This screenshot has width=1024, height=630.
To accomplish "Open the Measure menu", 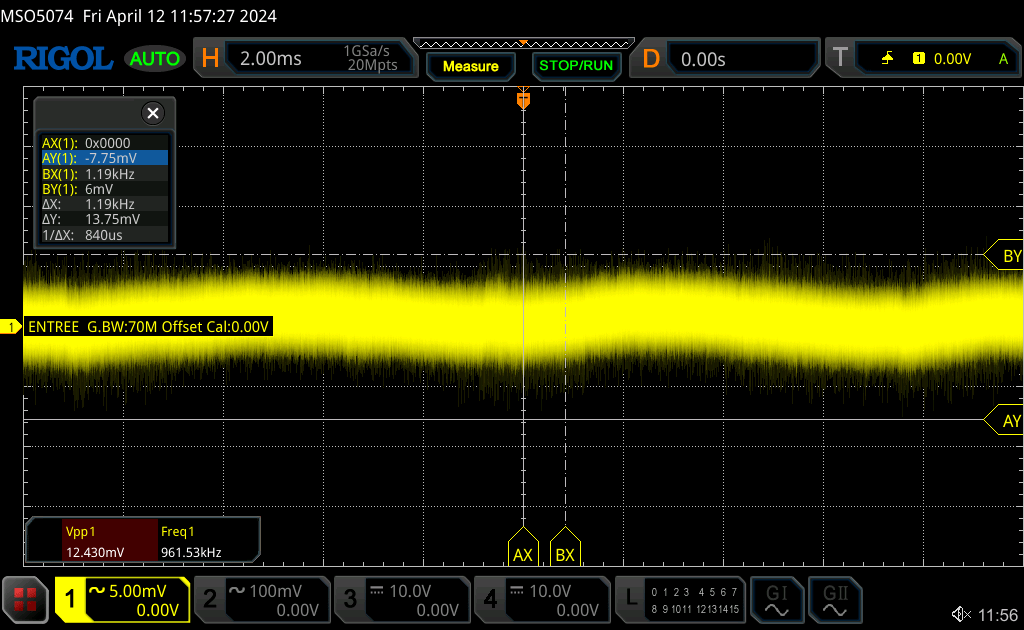I will click(471, 66).
